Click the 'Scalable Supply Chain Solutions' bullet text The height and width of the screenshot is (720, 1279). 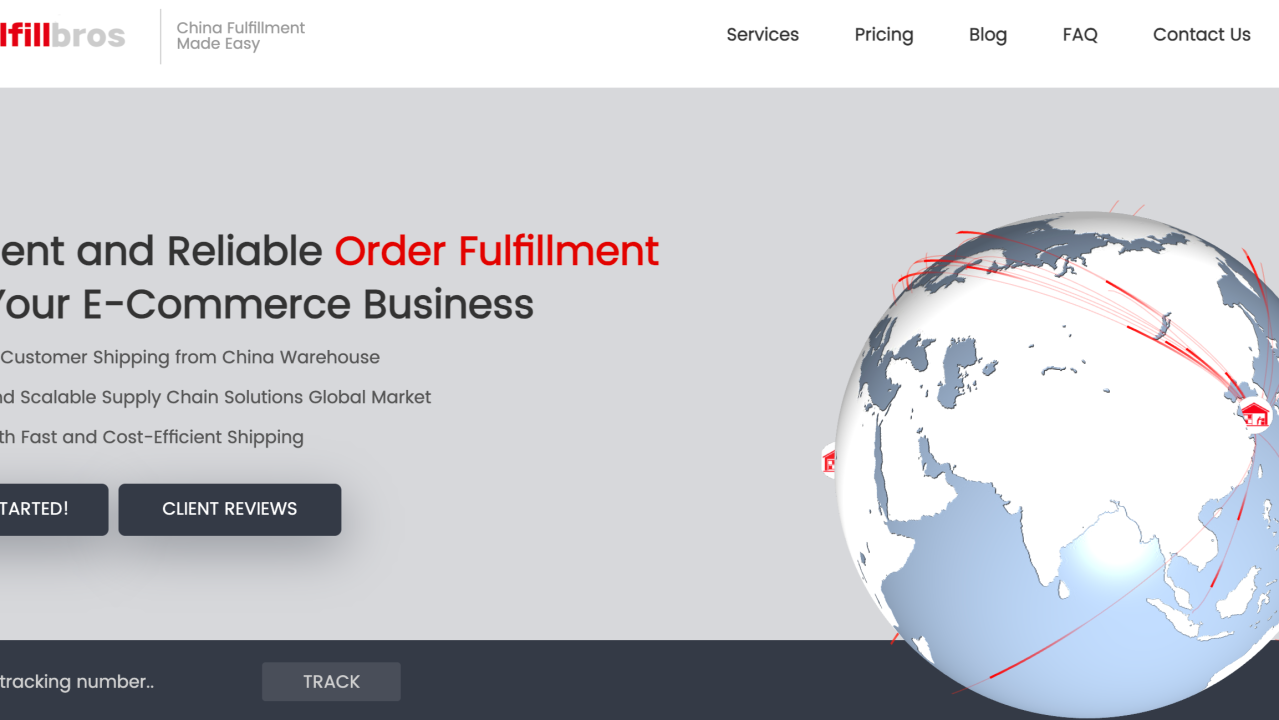[215, 397]
